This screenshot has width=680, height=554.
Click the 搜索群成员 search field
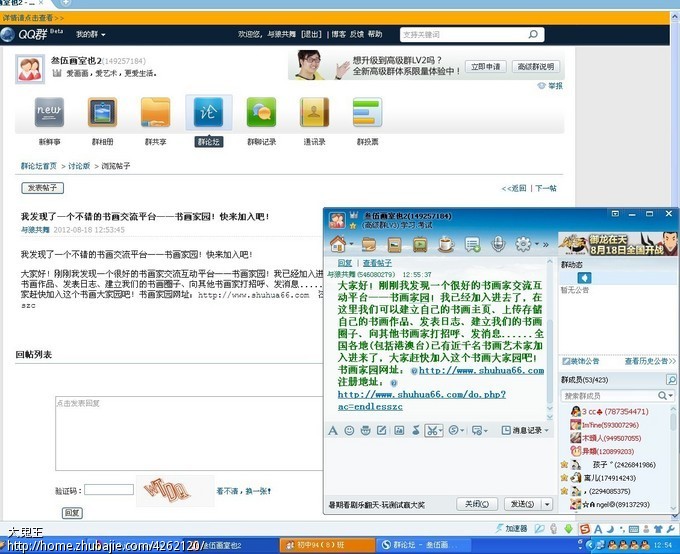click(x=609, y=396)
